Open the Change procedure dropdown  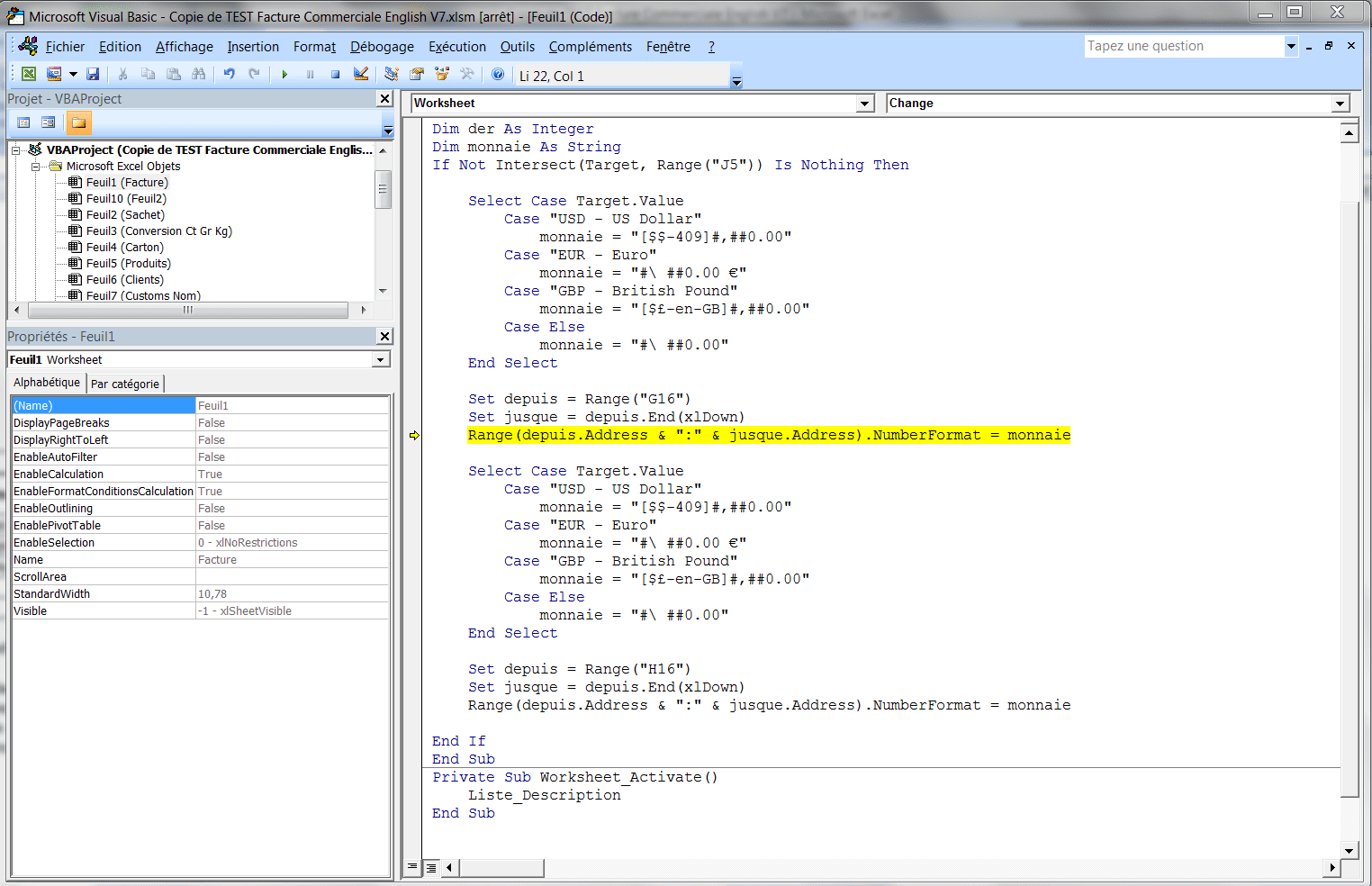coord(1340,104)
